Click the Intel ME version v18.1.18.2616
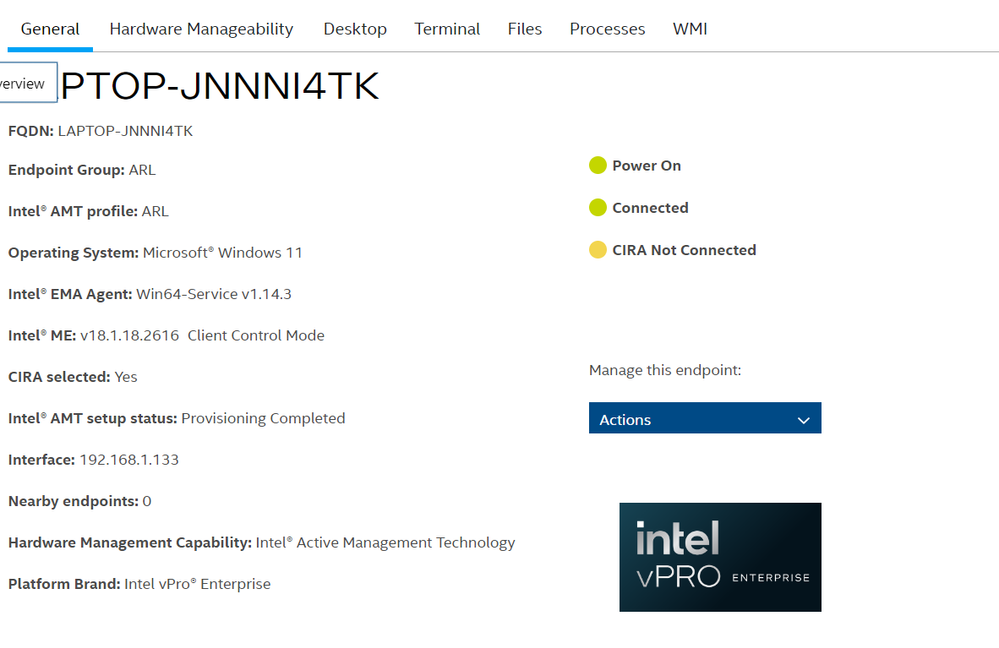The height and width of the screenshot is (648, 999). 129,336
